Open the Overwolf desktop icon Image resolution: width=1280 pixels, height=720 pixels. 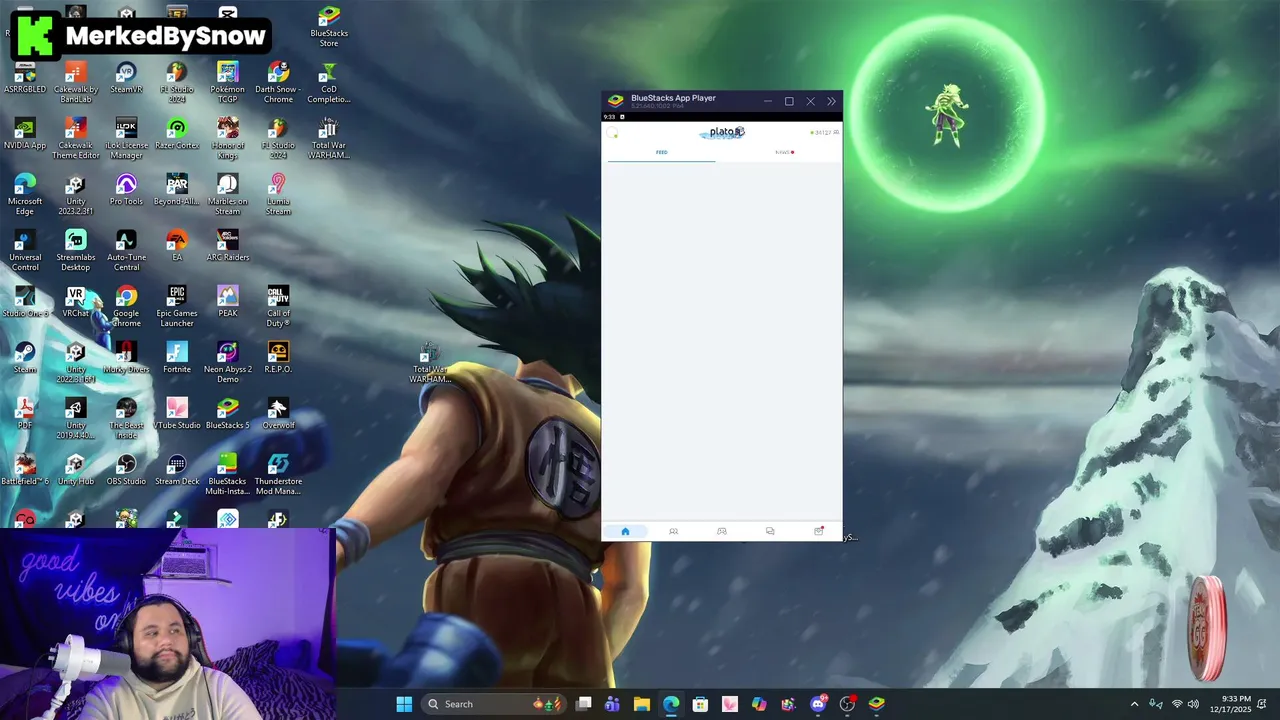278,414
